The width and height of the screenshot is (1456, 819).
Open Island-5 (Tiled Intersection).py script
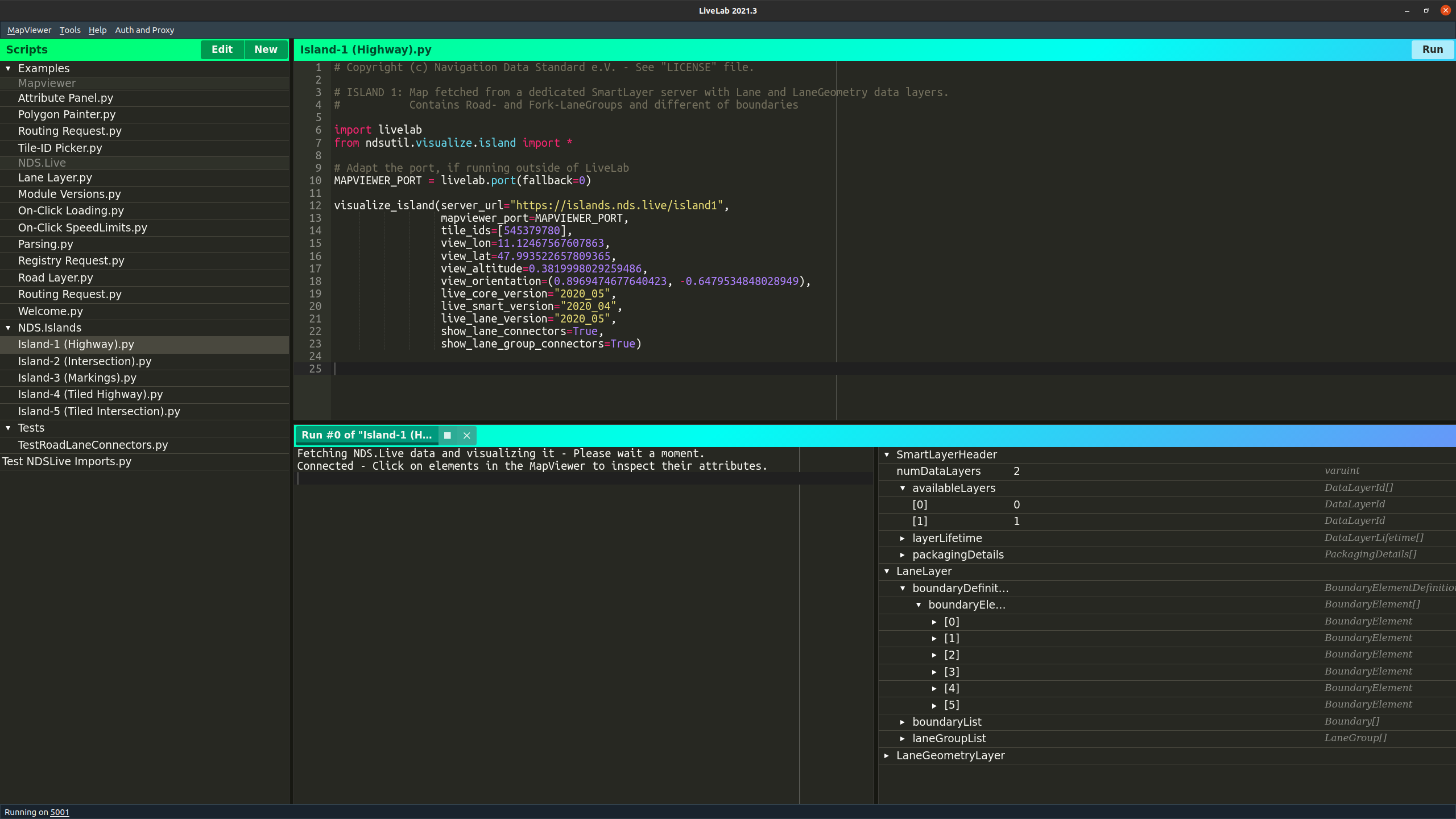[144, 411]
